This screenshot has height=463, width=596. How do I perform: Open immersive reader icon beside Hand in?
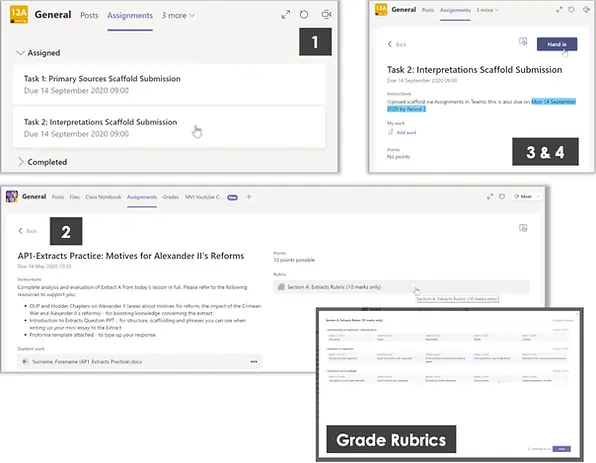523,41
